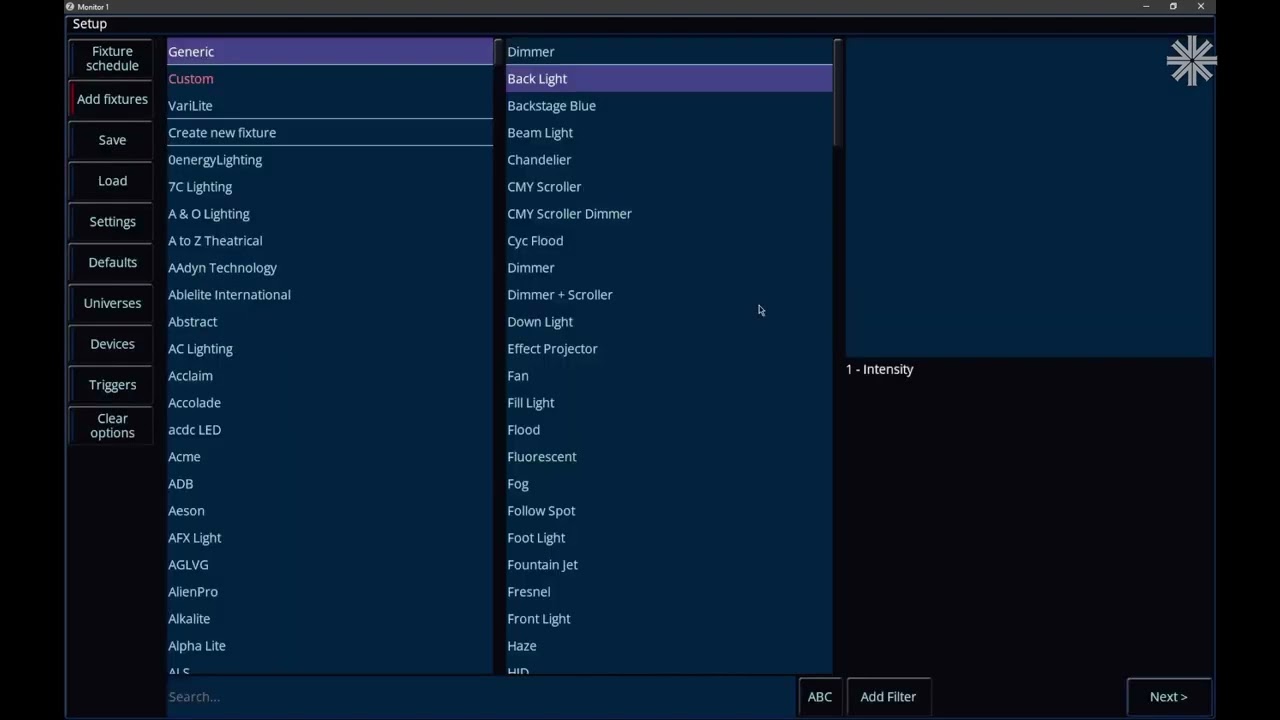Open the Save menu in the sidebar

tap(112, 140)
